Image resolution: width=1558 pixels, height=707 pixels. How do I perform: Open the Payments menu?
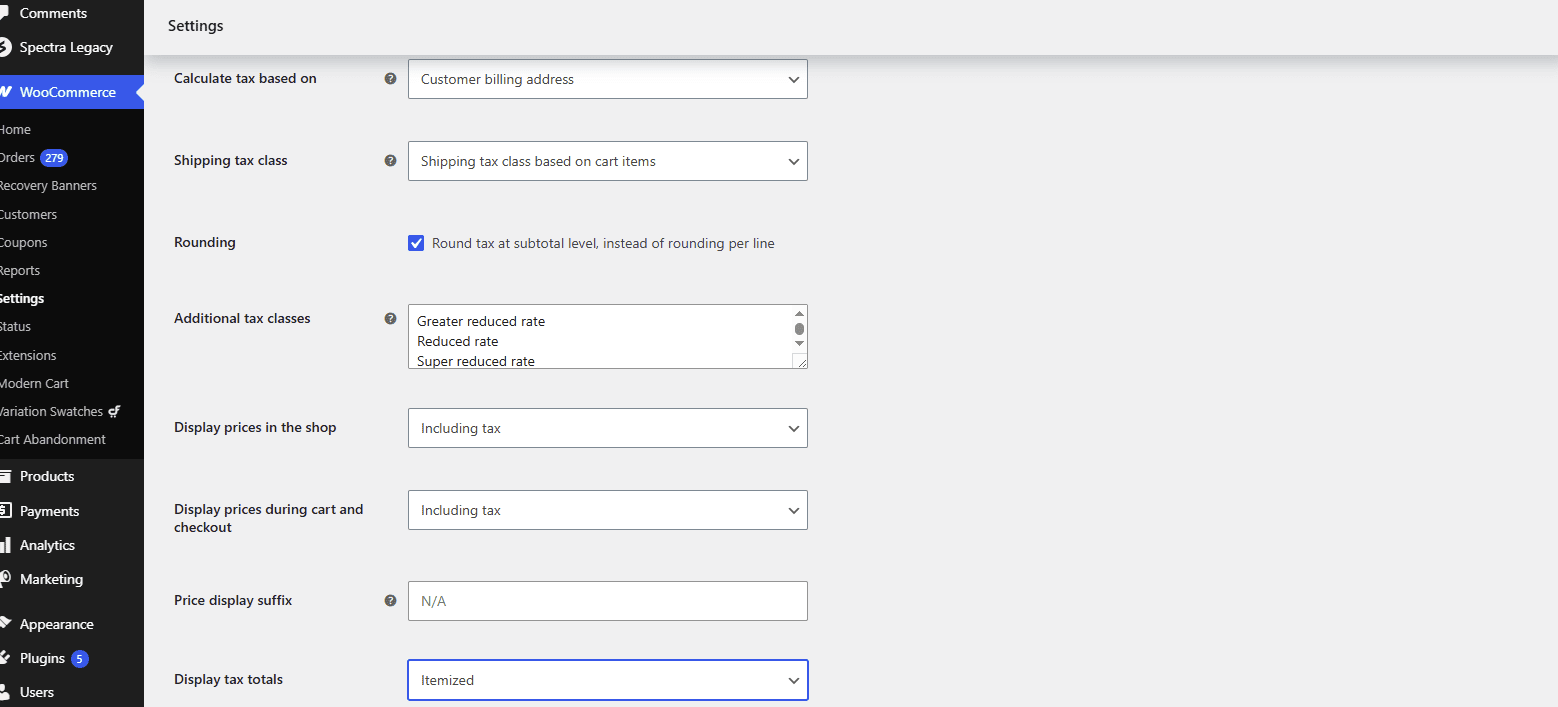[49, 511]
